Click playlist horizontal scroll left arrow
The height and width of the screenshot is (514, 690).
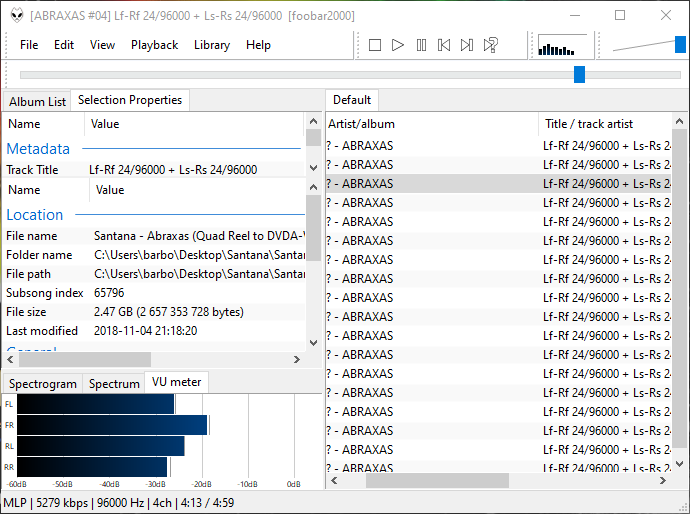click(x=334, y=481)
